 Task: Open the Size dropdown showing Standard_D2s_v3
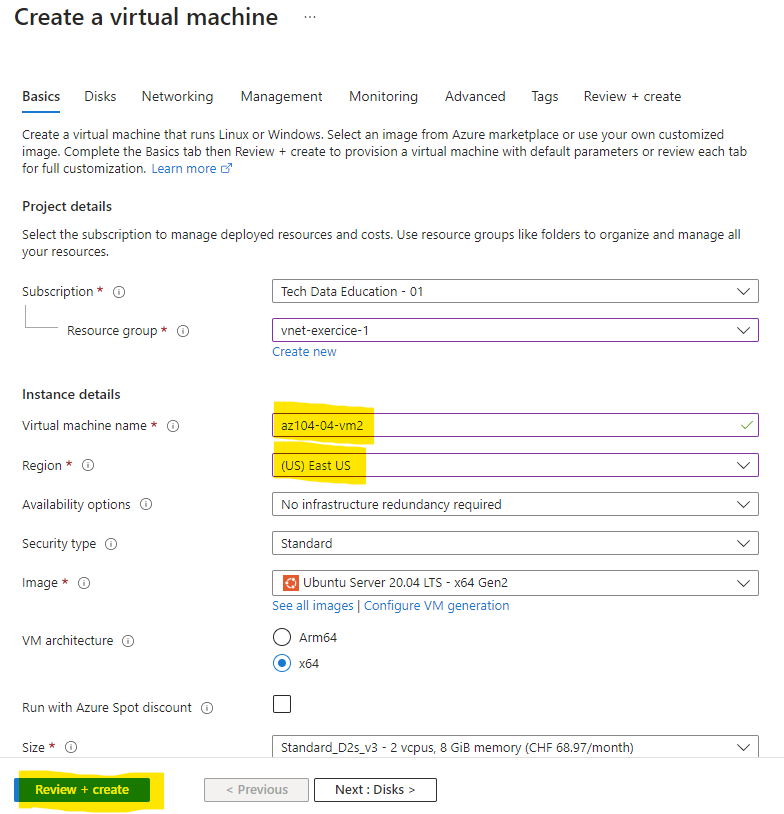(x=515, y=747)
